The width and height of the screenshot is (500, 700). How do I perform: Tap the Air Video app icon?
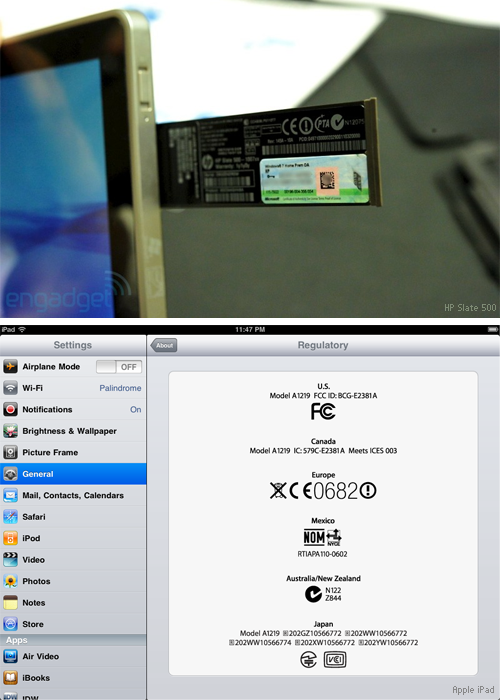point(10,656)
